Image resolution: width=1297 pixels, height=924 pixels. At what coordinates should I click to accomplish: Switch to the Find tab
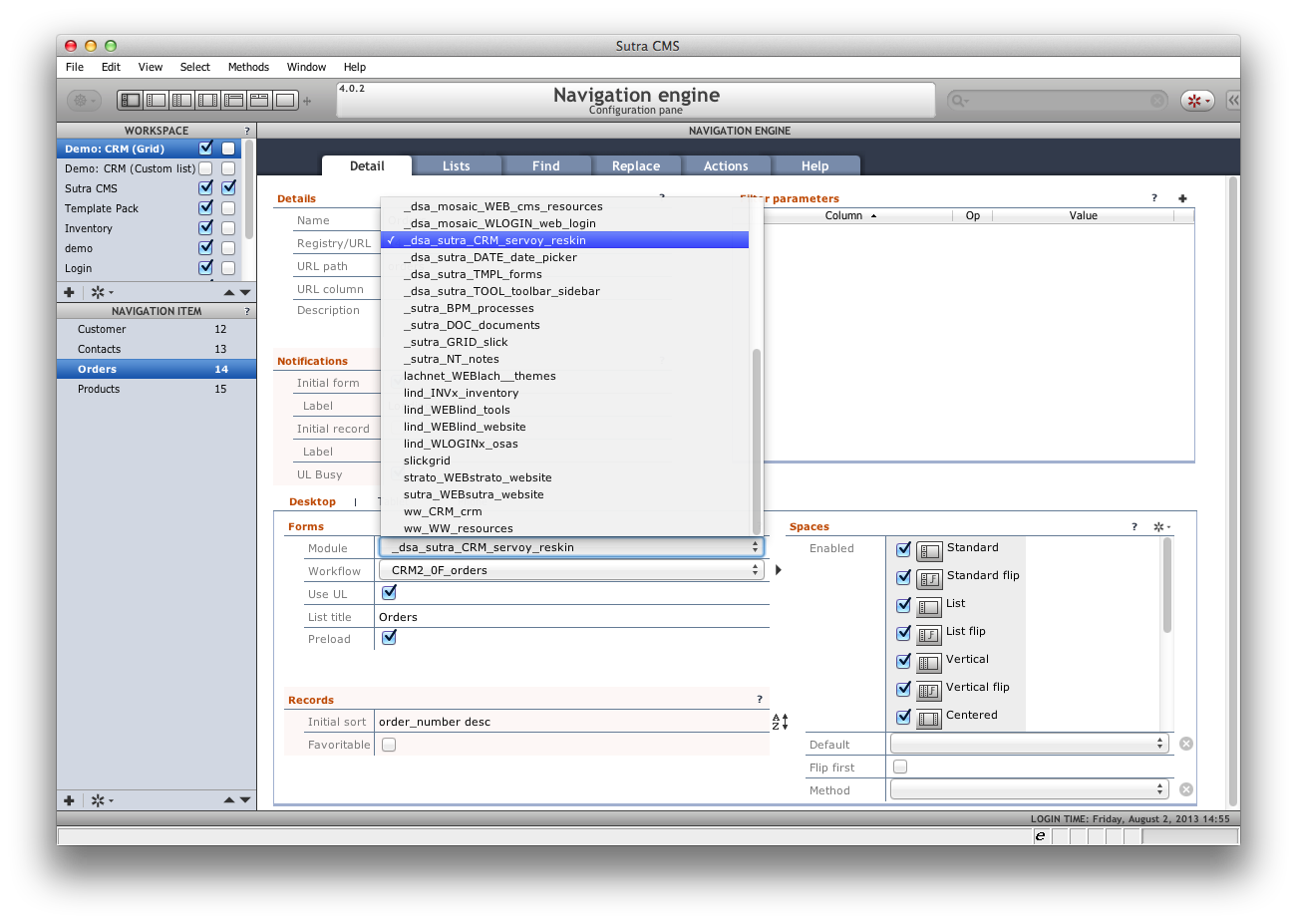click(x=546, y=165)
